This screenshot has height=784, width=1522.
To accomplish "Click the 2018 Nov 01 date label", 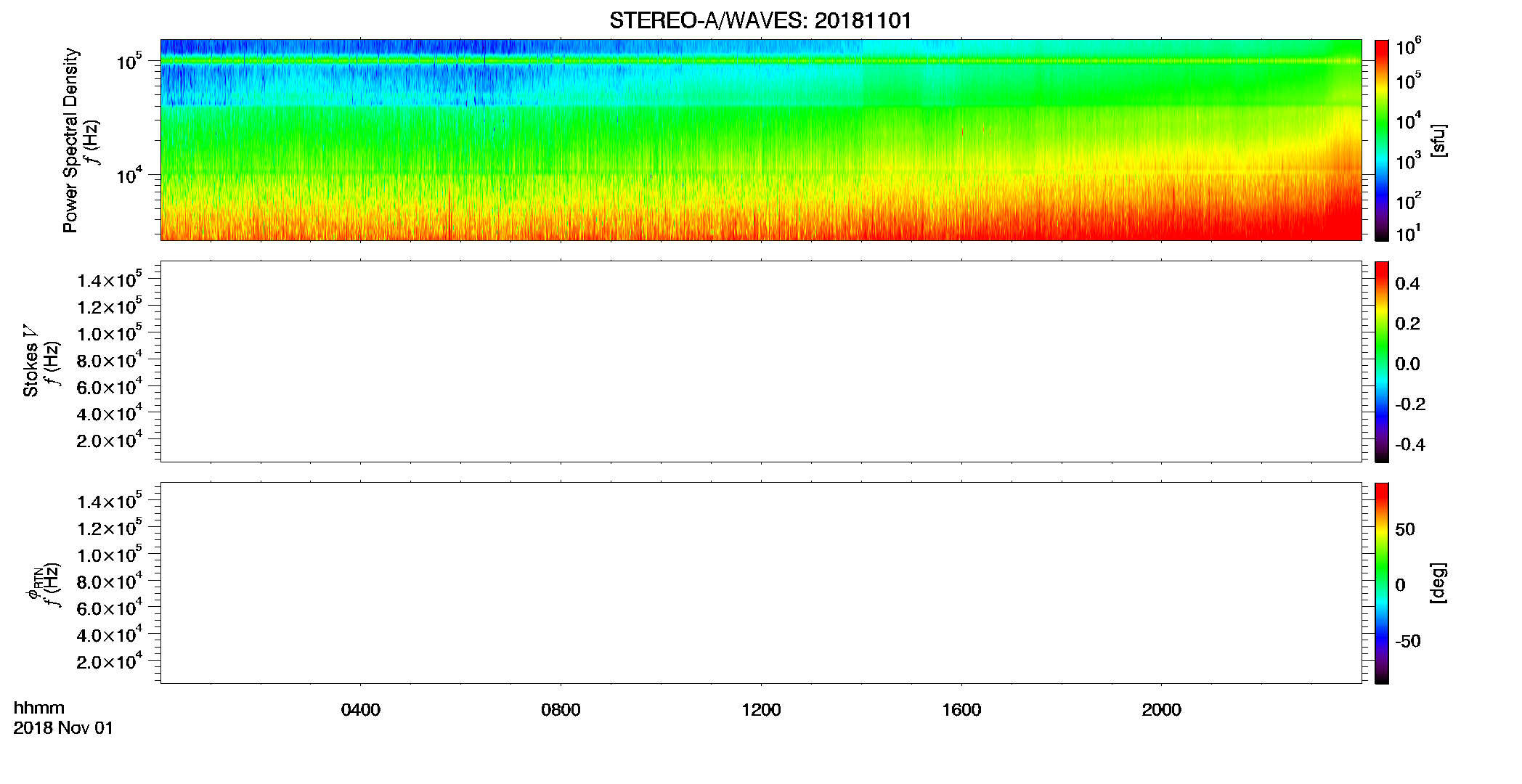I will 63,728.
